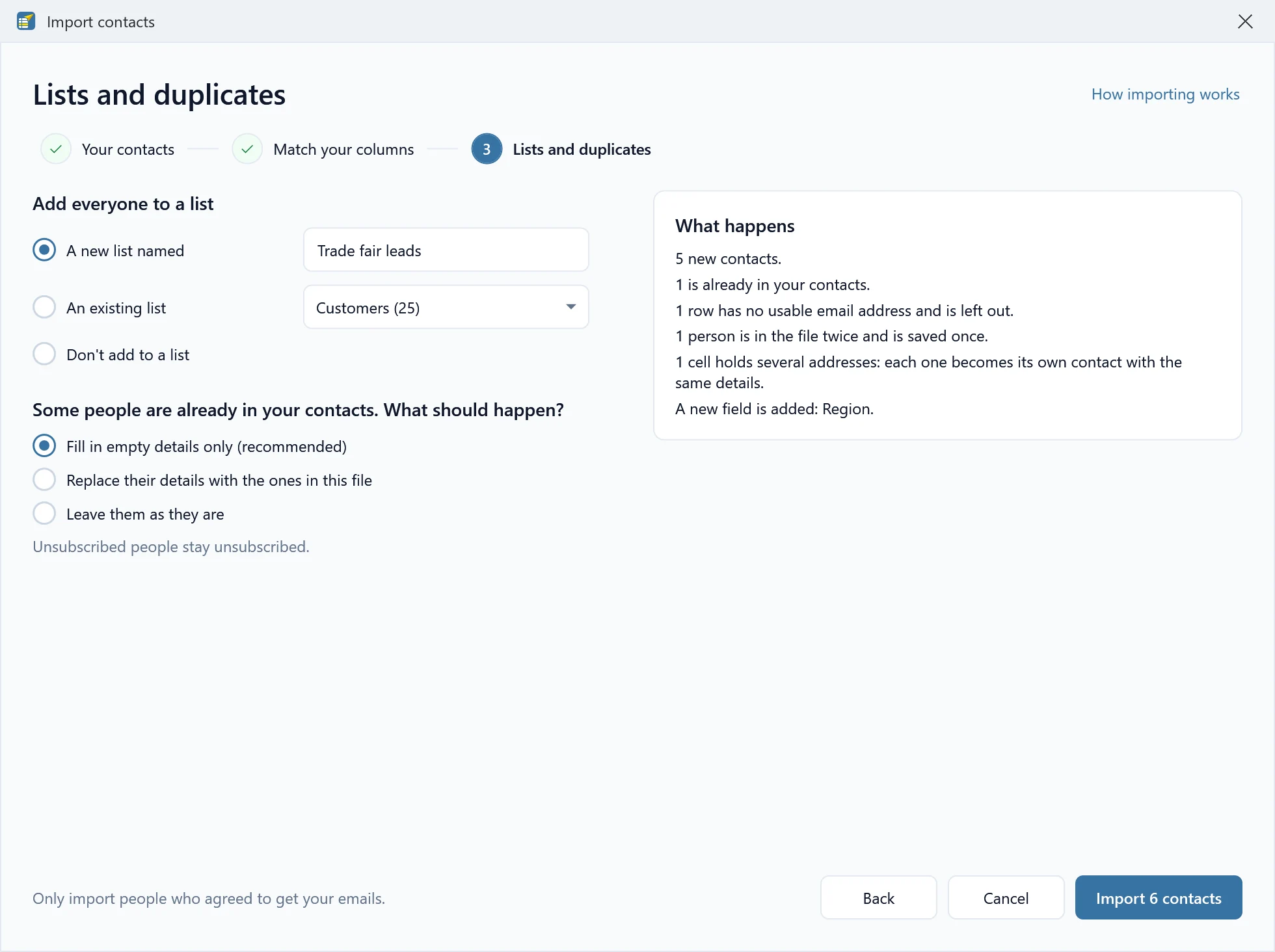This screenshot has width=1275, height=952.
Task: Go to the Match your columns step
Action: pos(343,150)
